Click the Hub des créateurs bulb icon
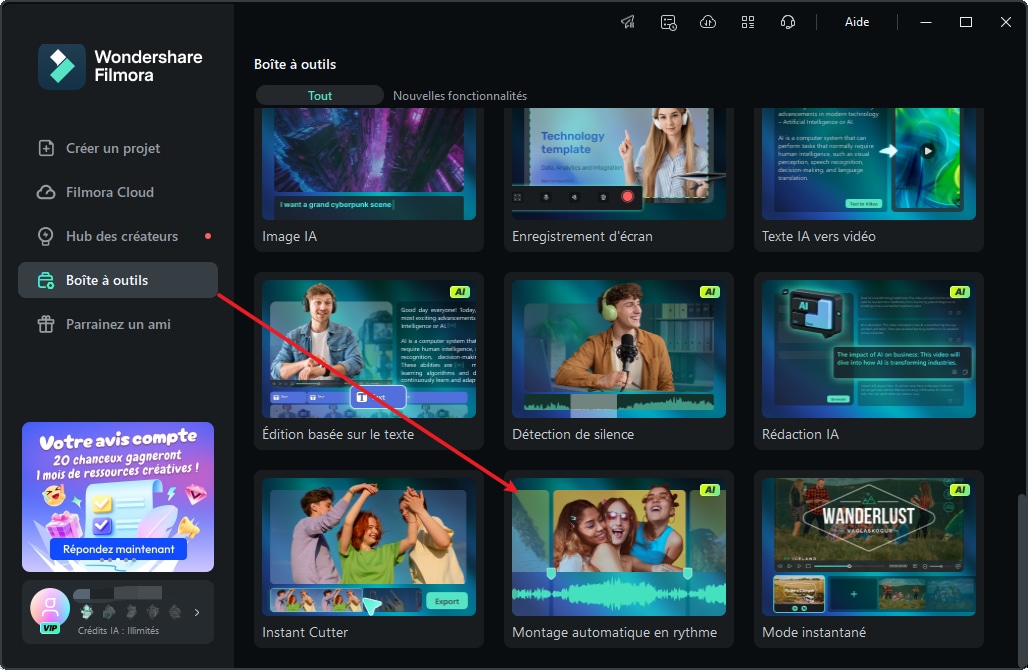The height and width of the screenshot is (670, 1028). coord(46,236)
